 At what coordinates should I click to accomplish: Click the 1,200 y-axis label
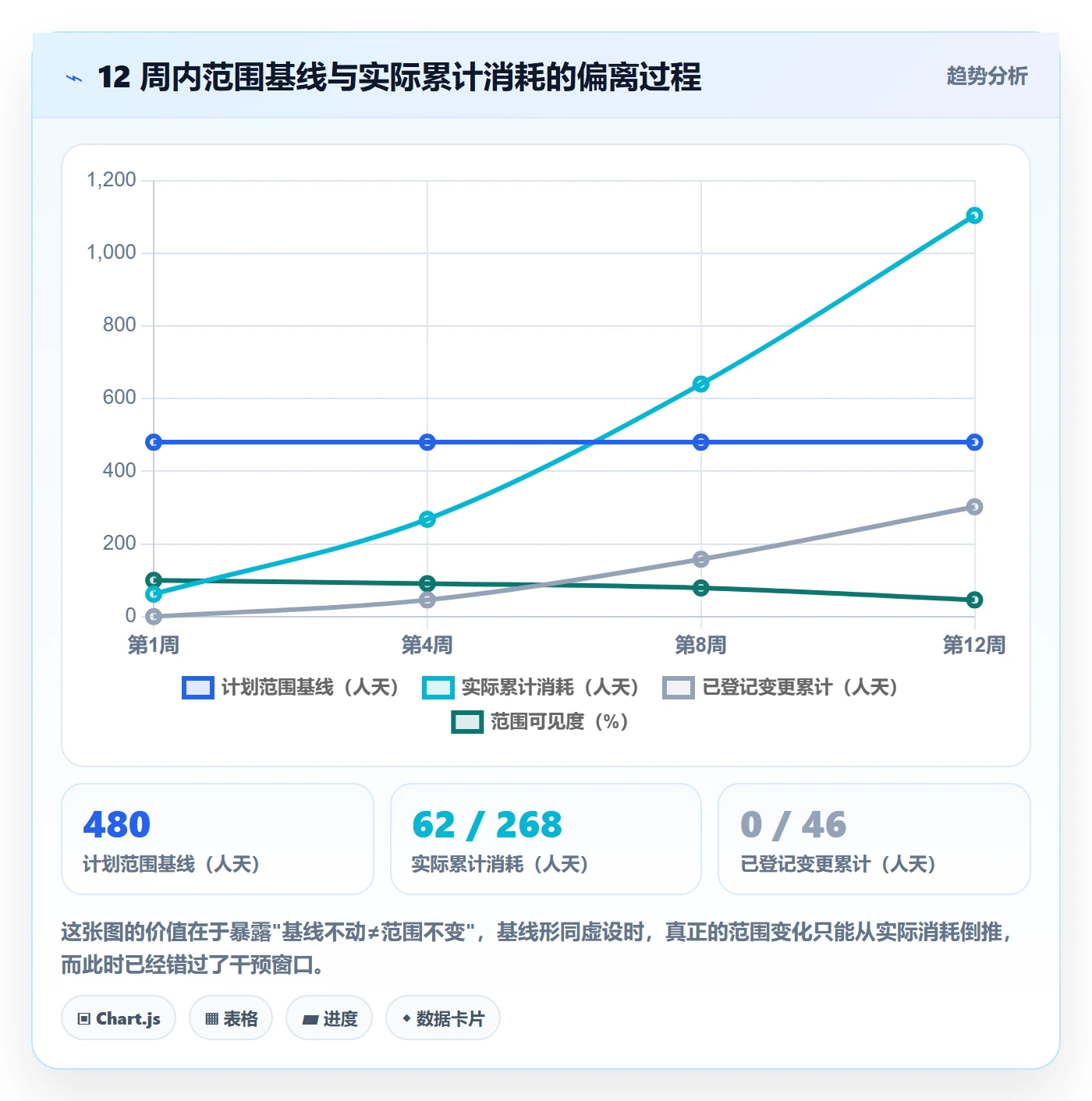coord(112,180)
